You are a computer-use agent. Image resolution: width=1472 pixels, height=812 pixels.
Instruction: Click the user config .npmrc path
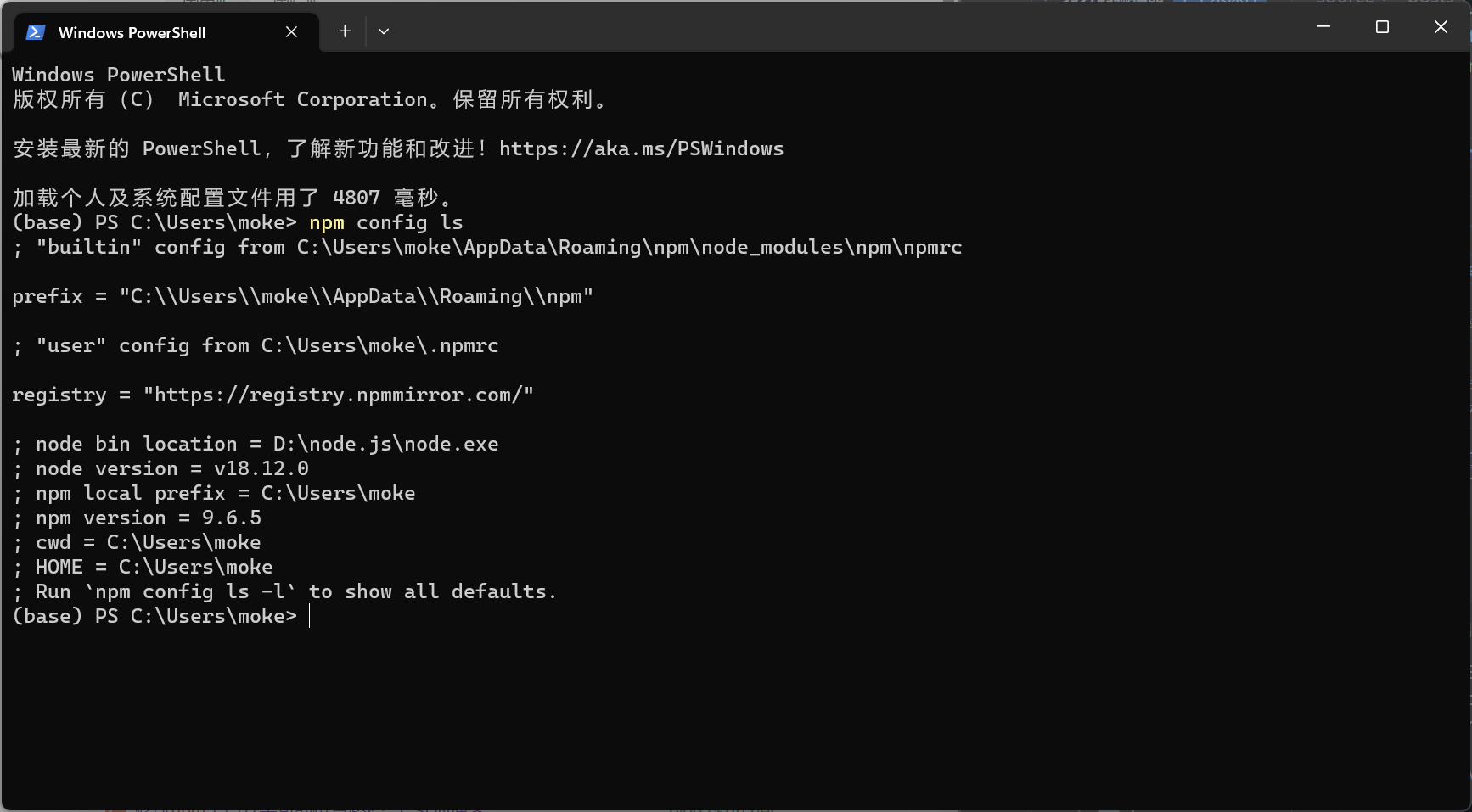coord(379,345)
